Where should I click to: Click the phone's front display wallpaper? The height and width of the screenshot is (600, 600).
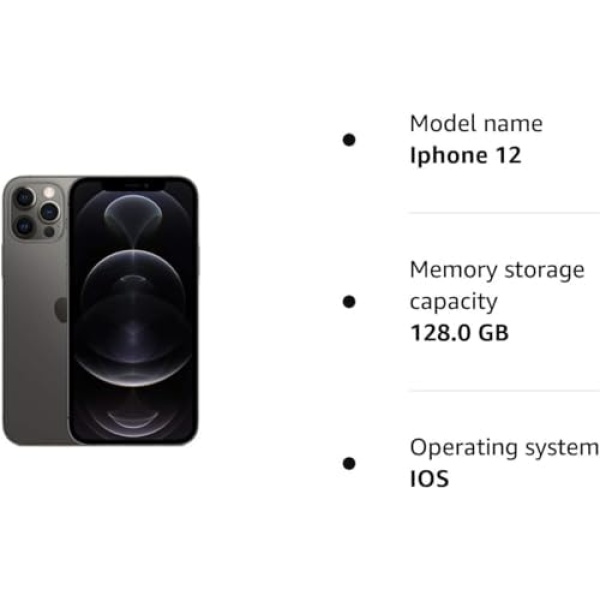click(133, 311)
